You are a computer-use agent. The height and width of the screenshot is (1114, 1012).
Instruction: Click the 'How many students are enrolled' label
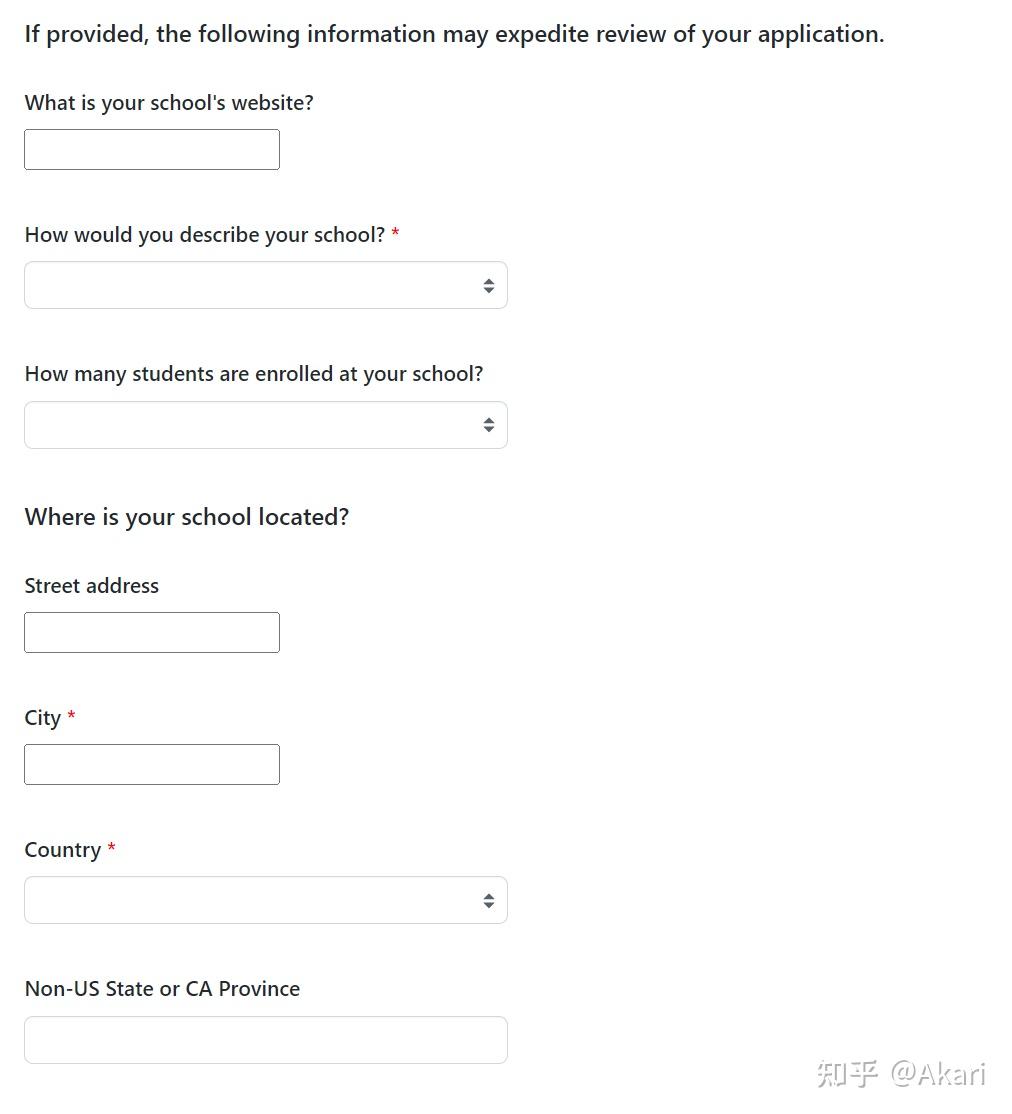point(254,374)
